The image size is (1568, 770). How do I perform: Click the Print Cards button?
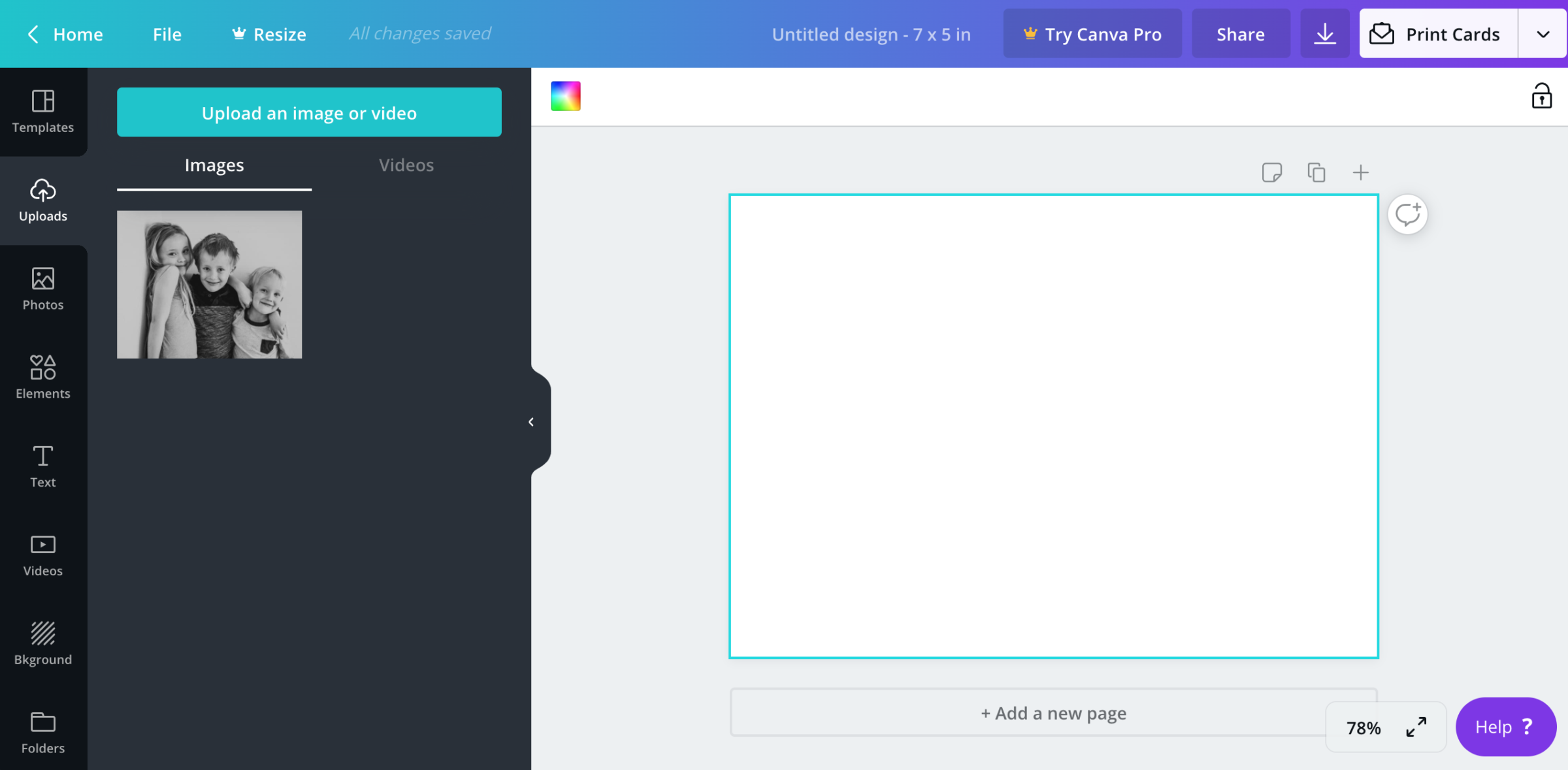point(1439,34)
